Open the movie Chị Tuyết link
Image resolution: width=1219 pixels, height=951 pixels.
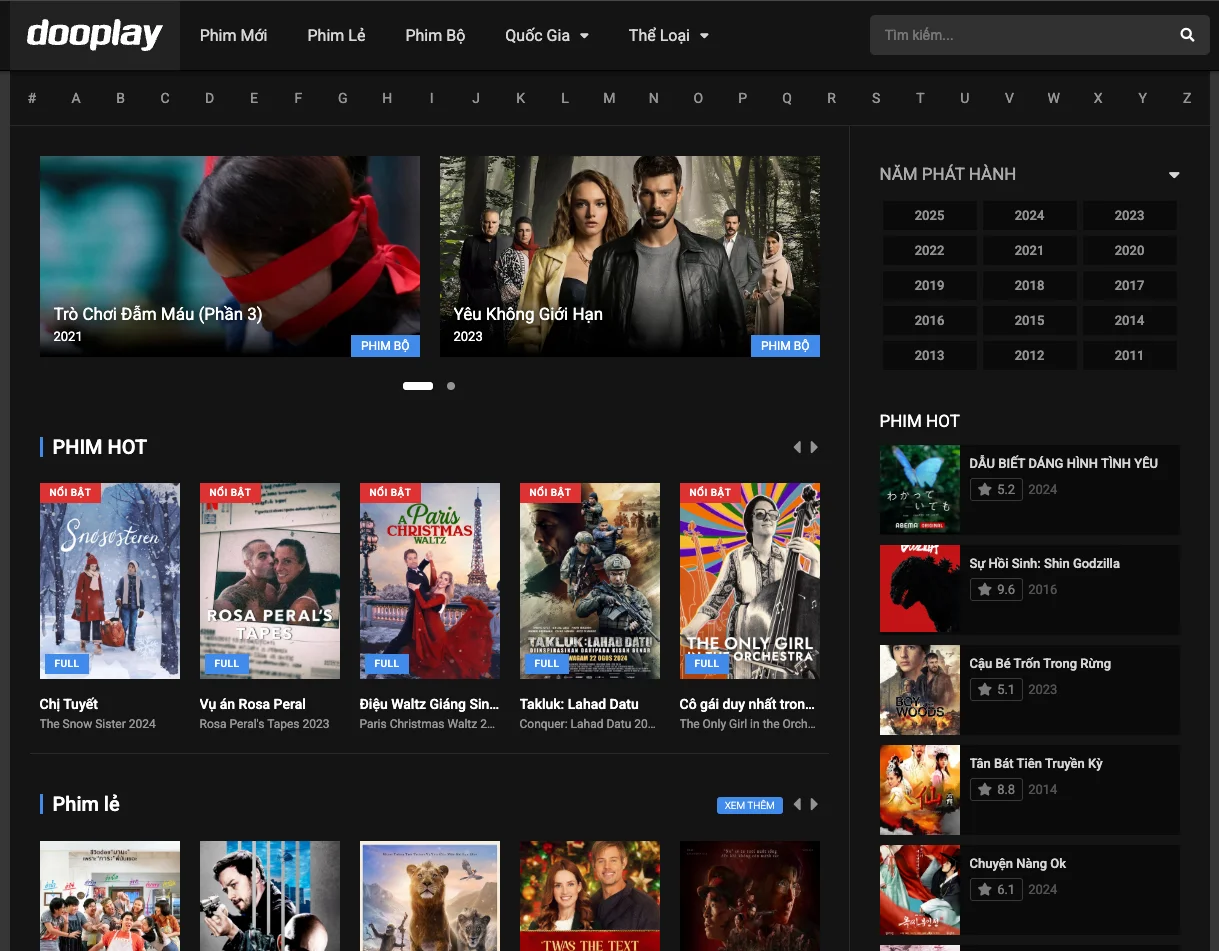(x=68, y=704)
